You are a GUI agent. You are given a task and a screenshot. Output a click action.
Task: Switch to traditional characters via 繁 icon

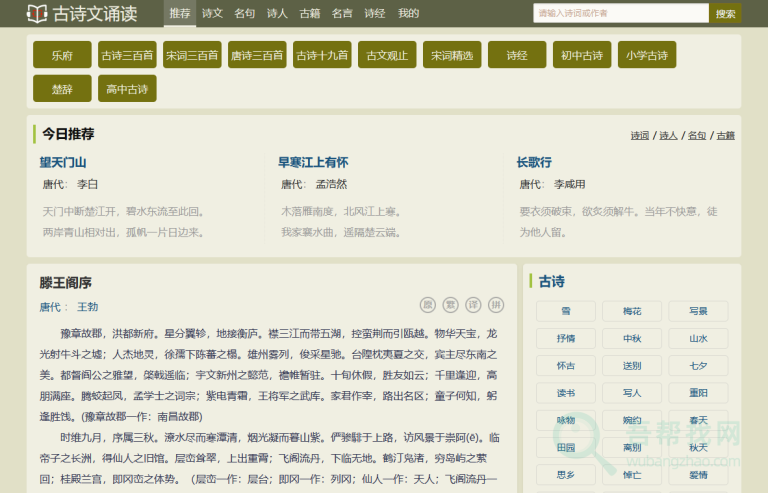coord(451,305)
